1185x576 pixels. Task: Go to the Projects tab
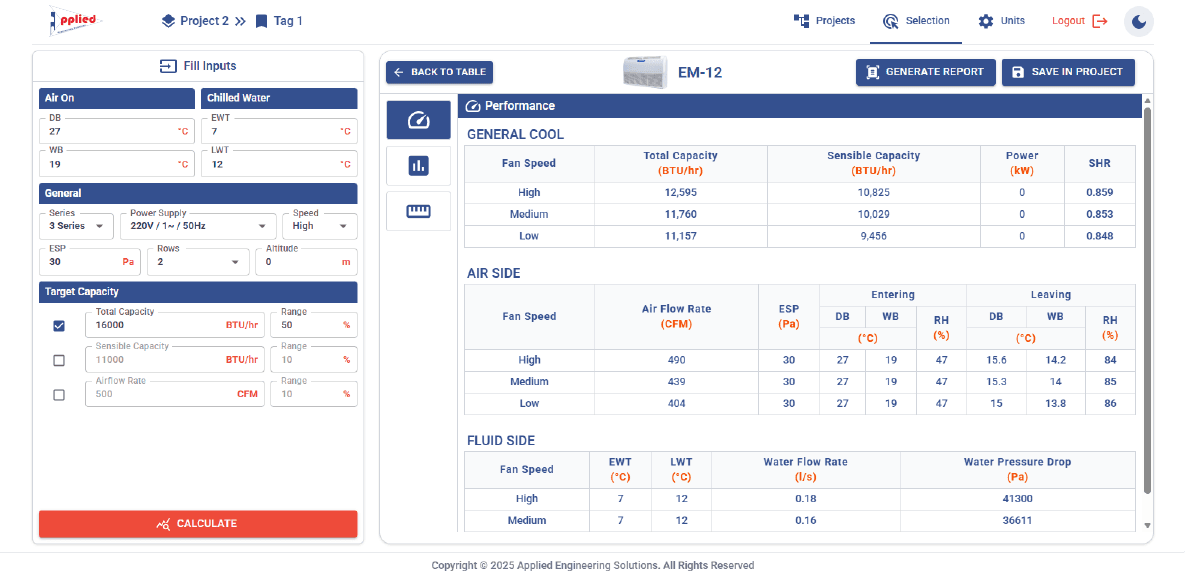825,21
